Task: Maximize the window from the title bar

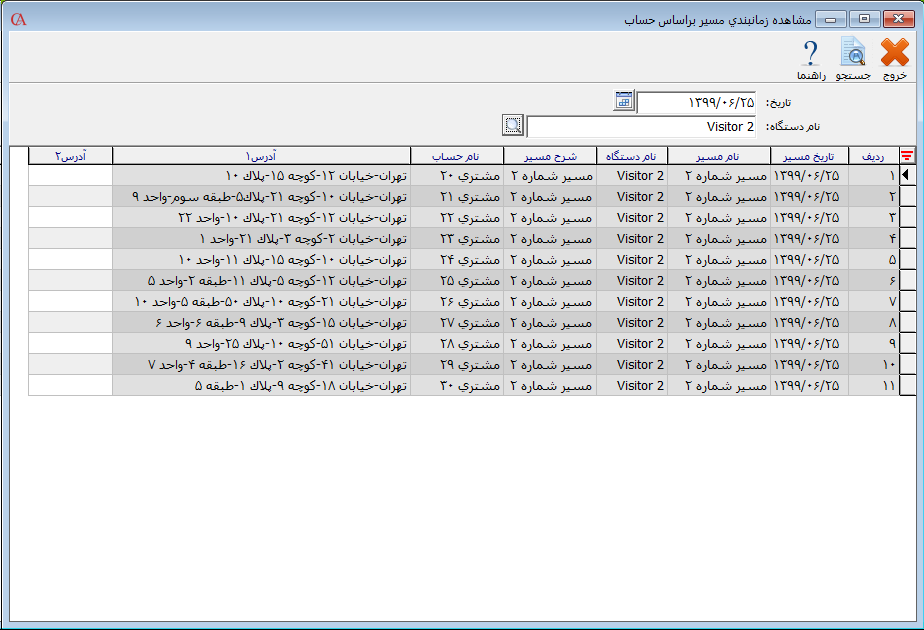Action: [x=864, y=19]
